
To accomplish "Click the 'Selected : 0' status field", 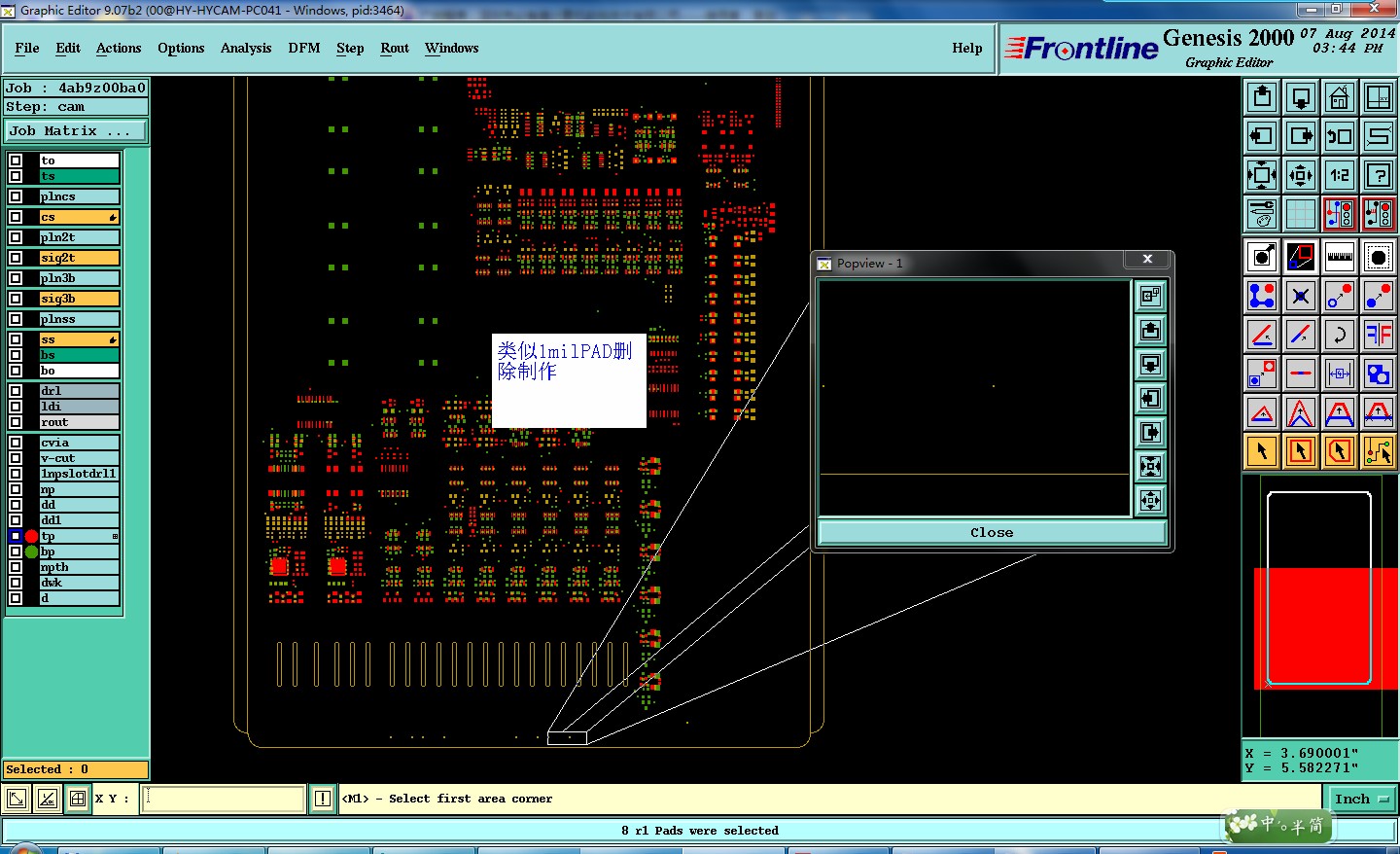I will click(x=76, y=769).
